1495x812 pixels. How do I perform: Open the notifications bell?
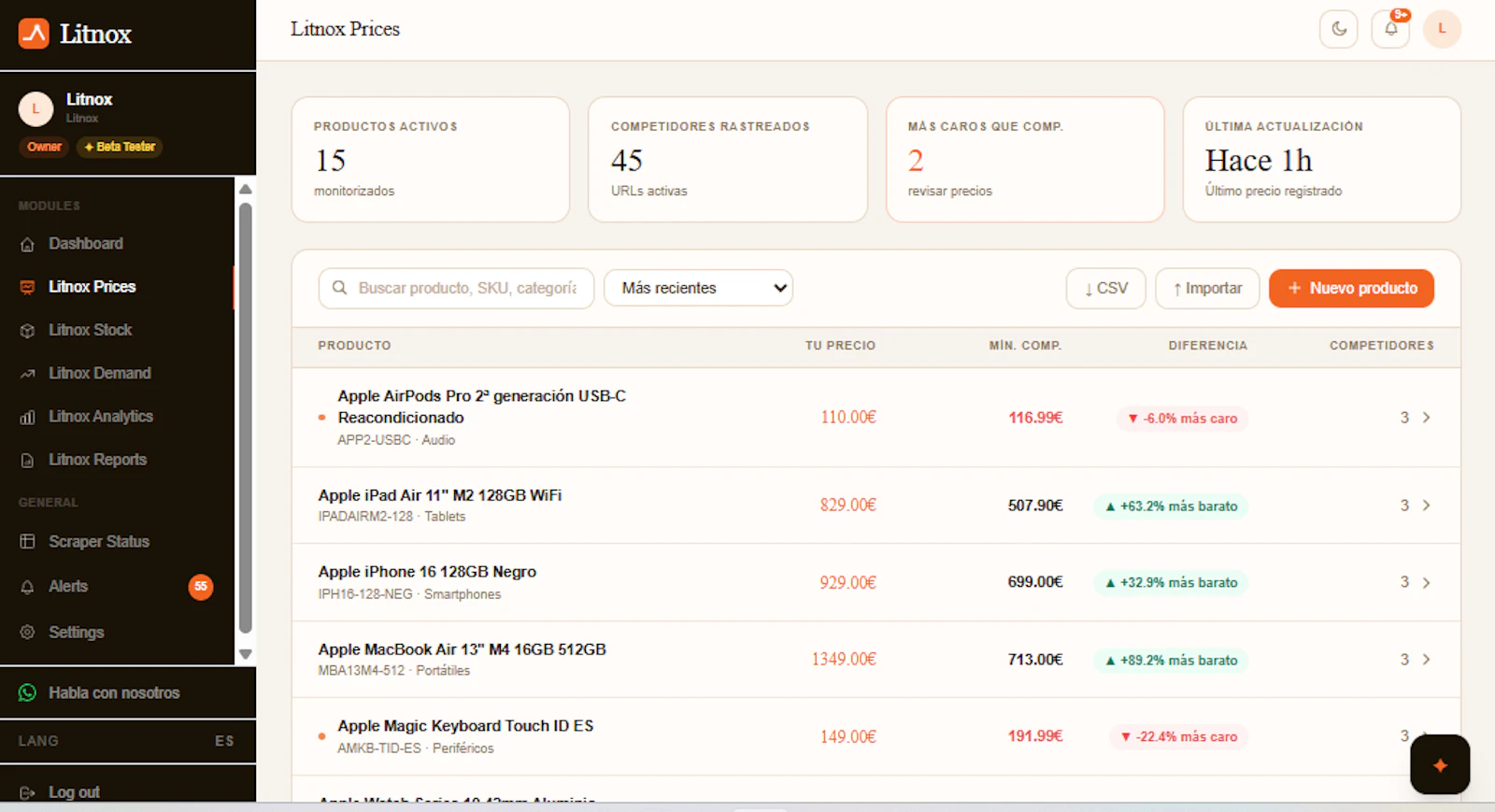point(1390,29)
